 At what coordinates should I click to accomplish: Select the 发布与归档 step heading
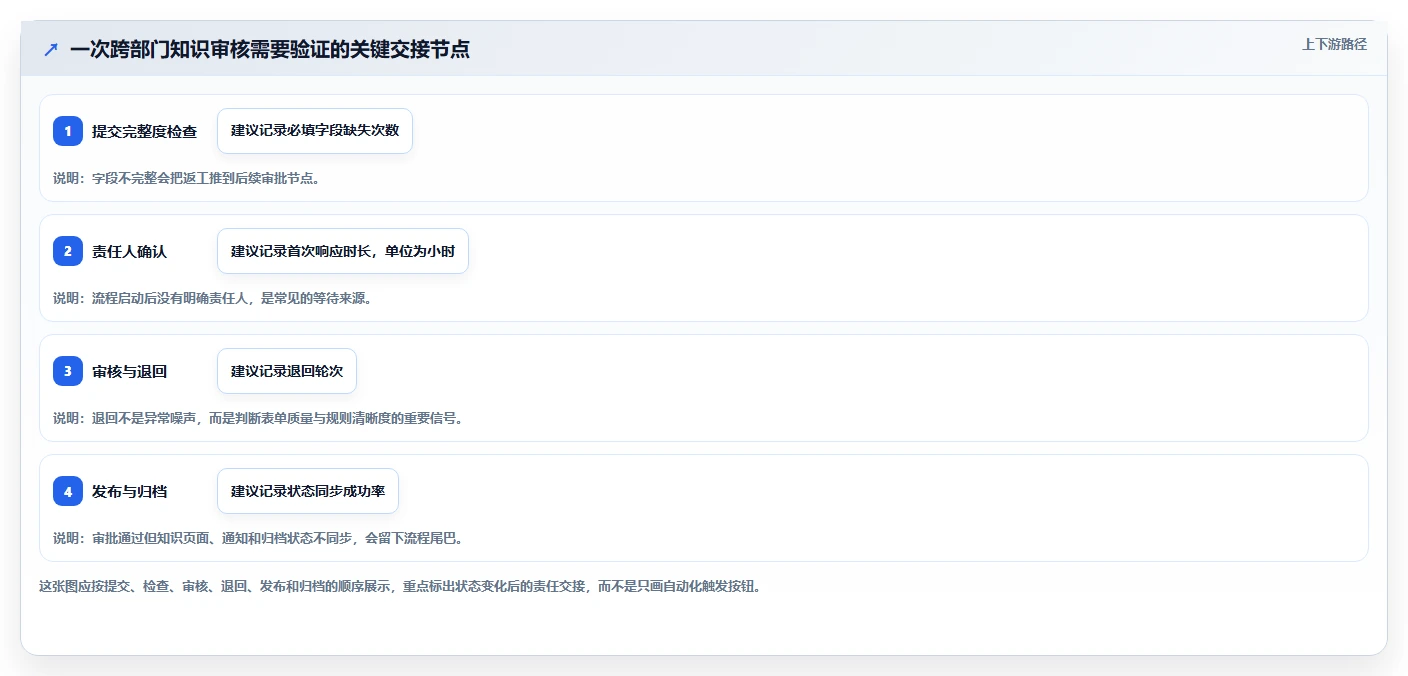pyautogui.click(x=129, y=491)
